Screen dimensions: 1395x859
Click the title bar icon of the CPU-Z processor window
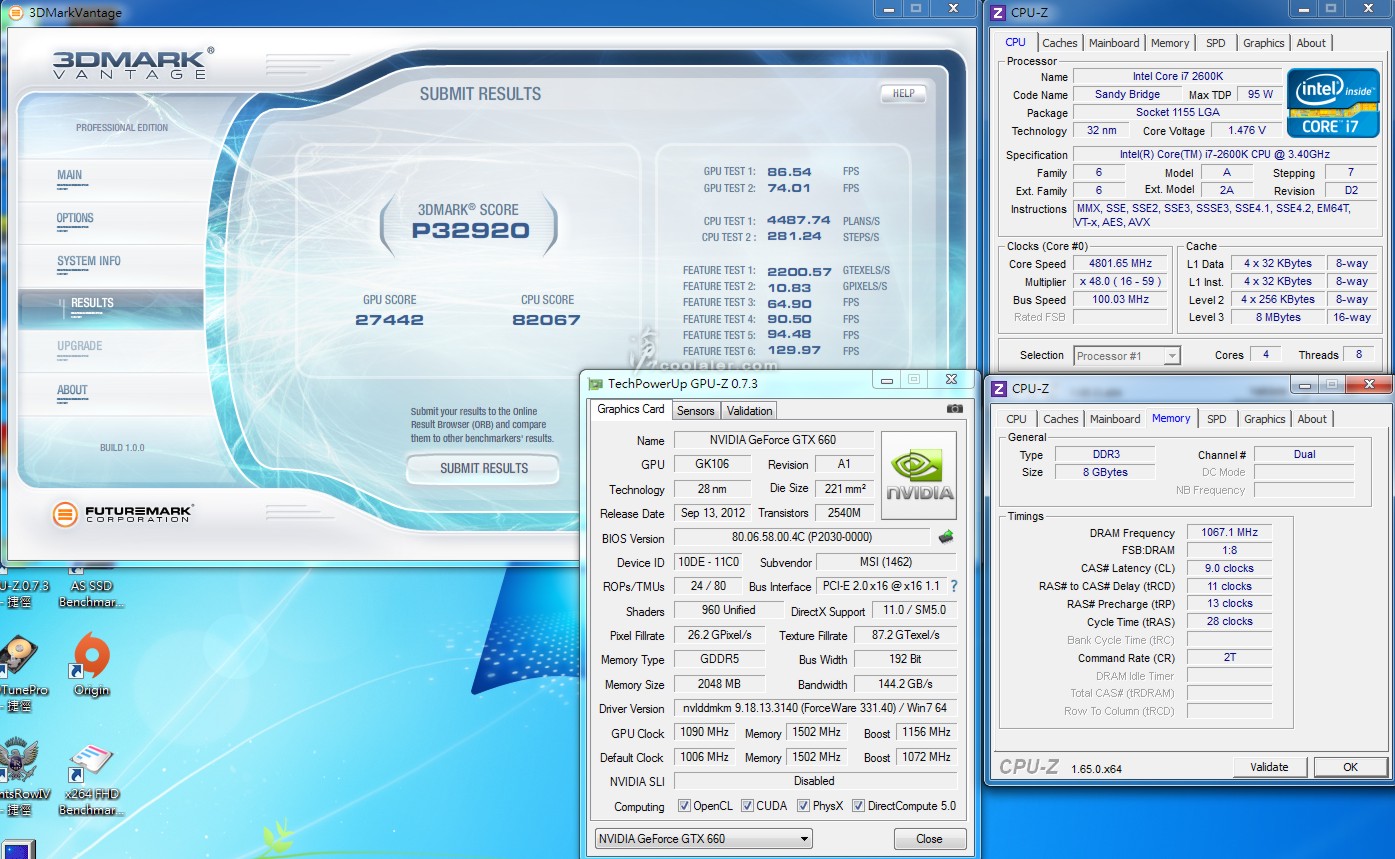(x=998, y=12)
